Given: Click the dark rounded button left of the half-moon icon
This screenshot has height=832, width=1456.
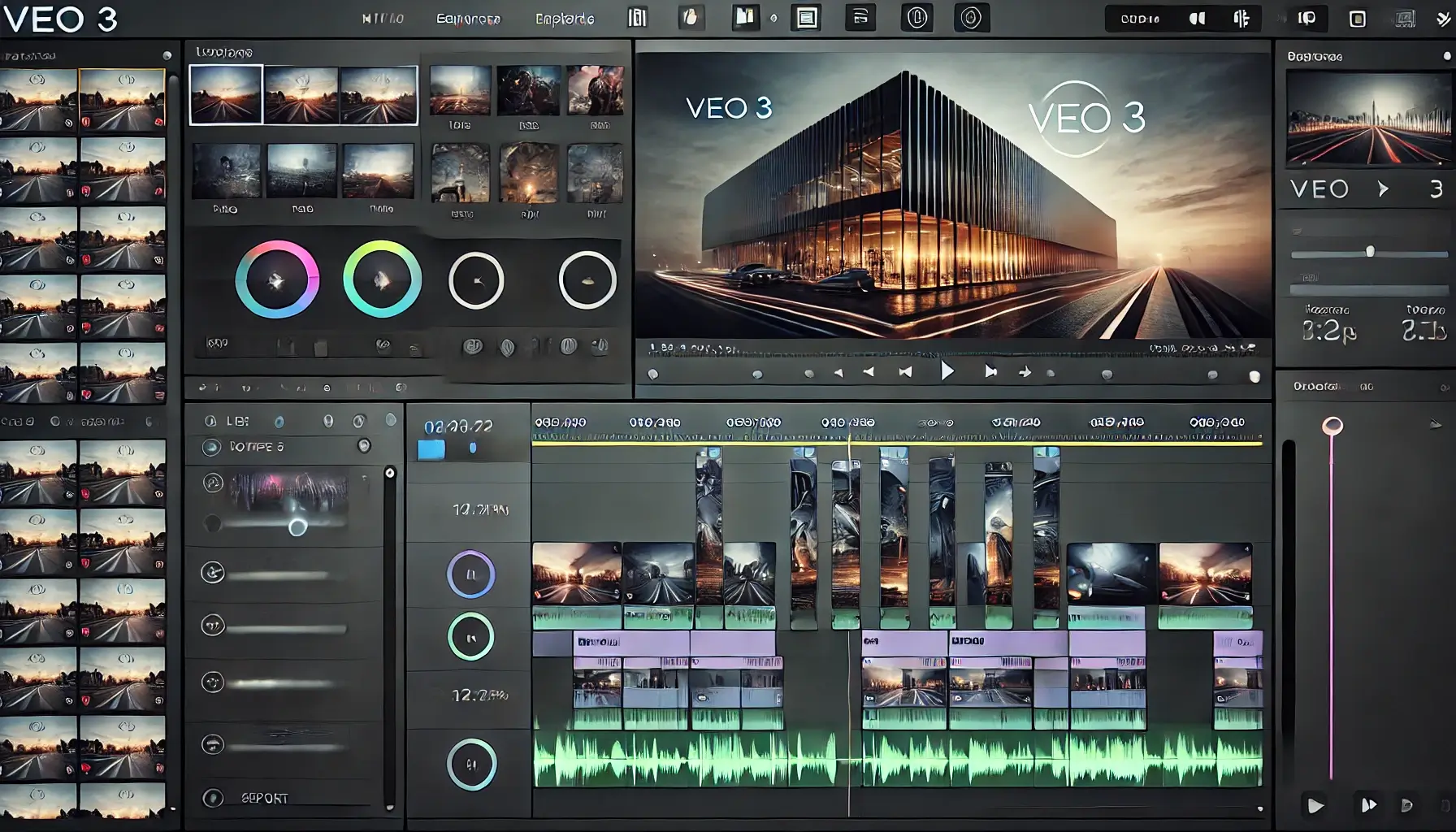Looking at the screenshot, I should (1140, 19).
